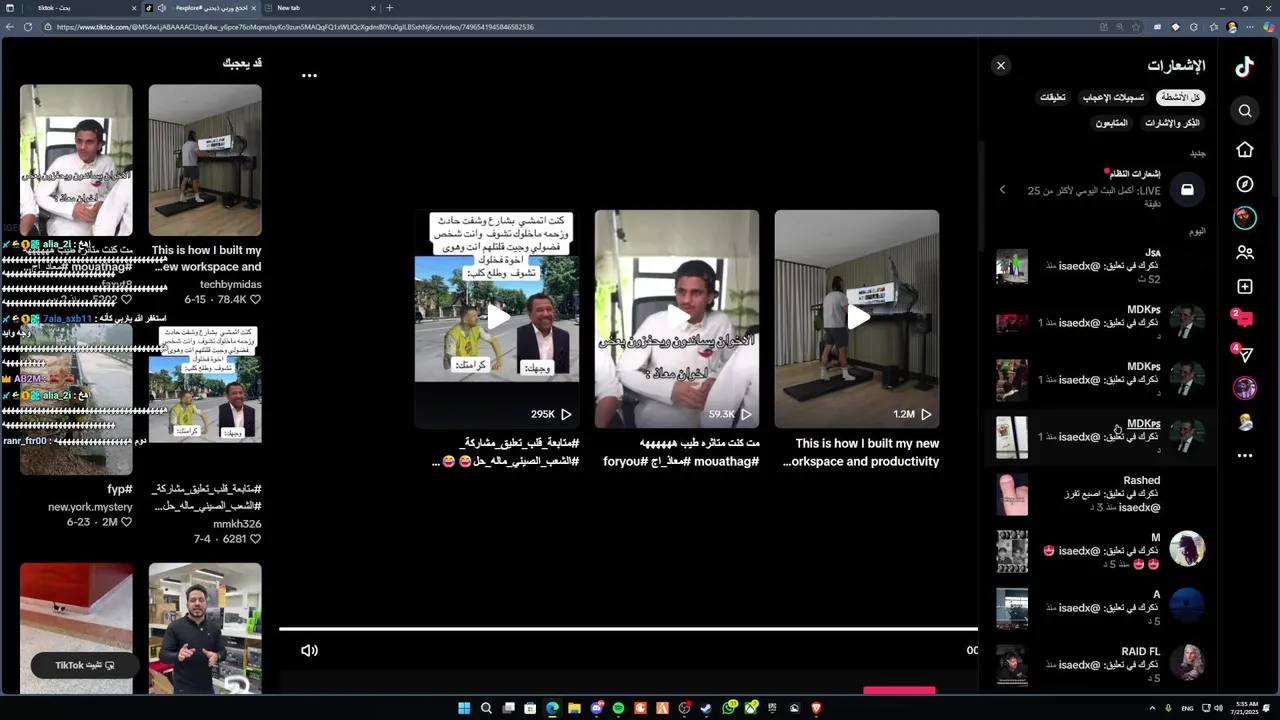Screen dimensions: 1280x720
Task: Click the تثبيت TikTok install button
Action: [x=84, y=665]
